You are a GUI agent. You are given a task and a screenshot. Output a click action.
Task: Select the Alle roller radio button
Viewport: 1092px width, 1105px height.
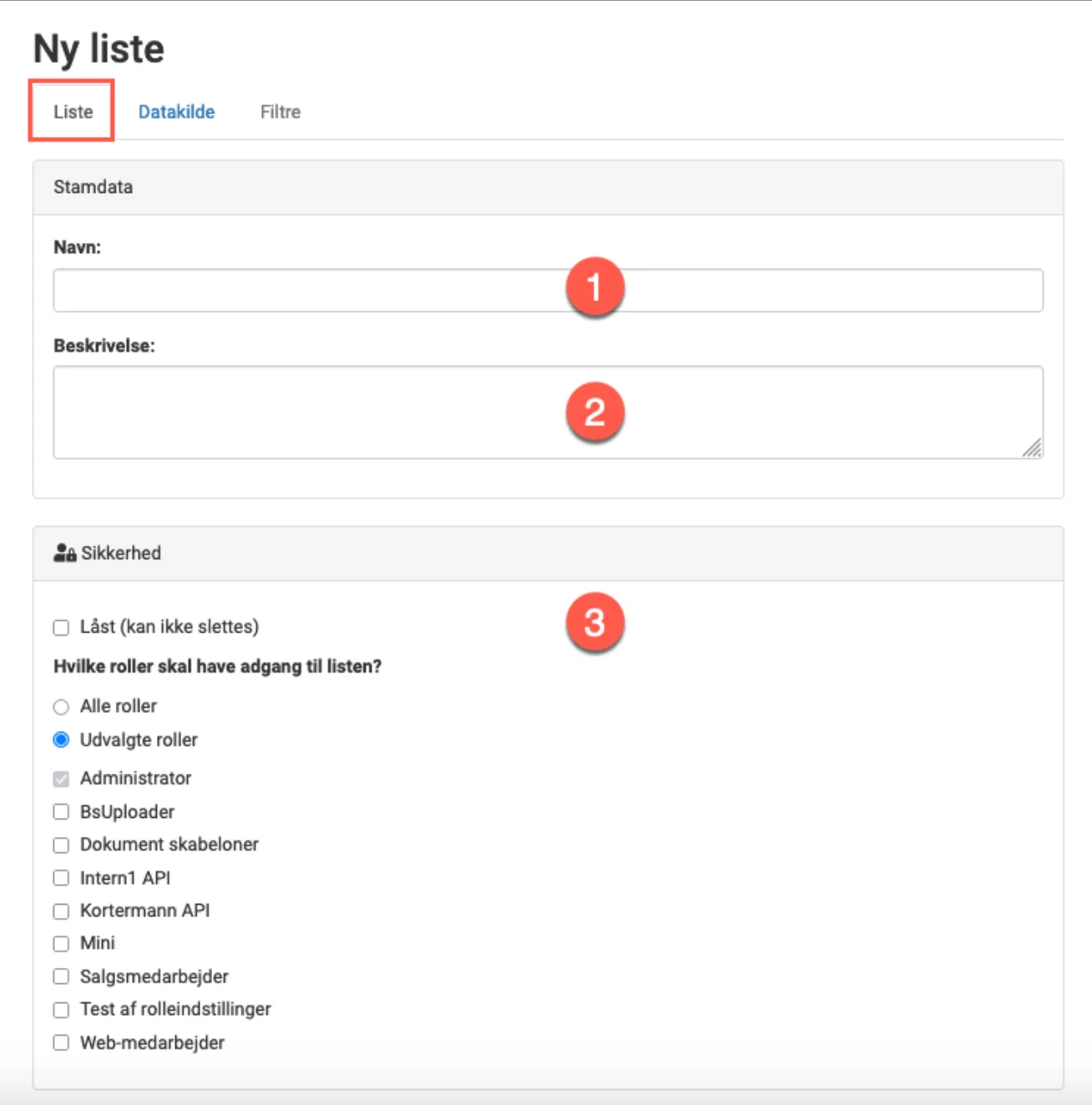[x=61, y=707]
